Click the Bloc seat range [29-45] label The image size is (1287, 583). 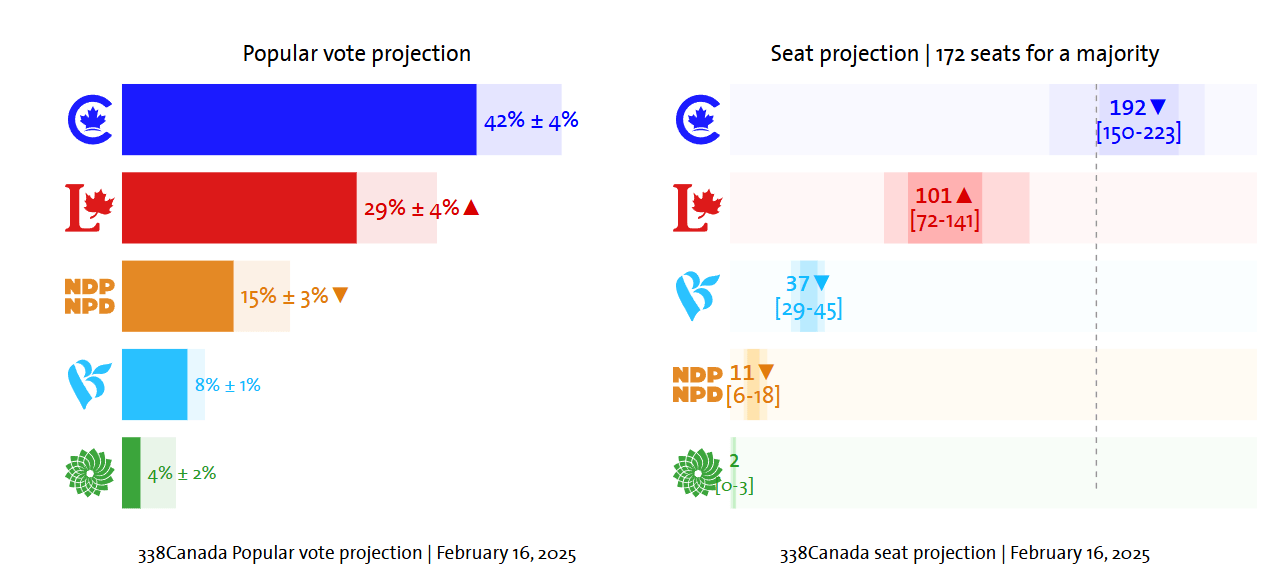tap(808, 309)
